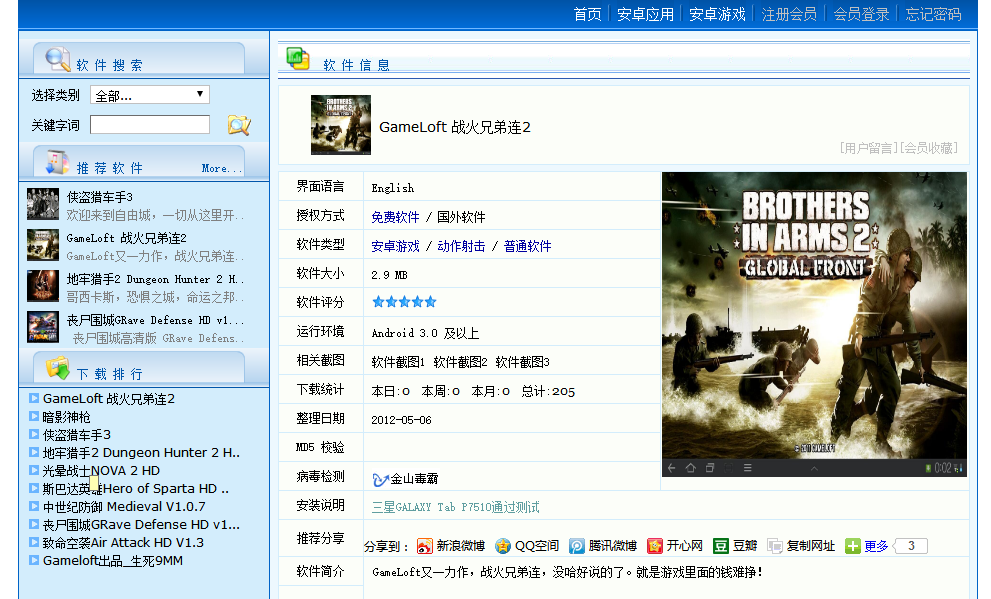Click the 下载排行 panel folder icon
Image resolution: width=991 pixels, height=599 pixels.
[58, 368]
